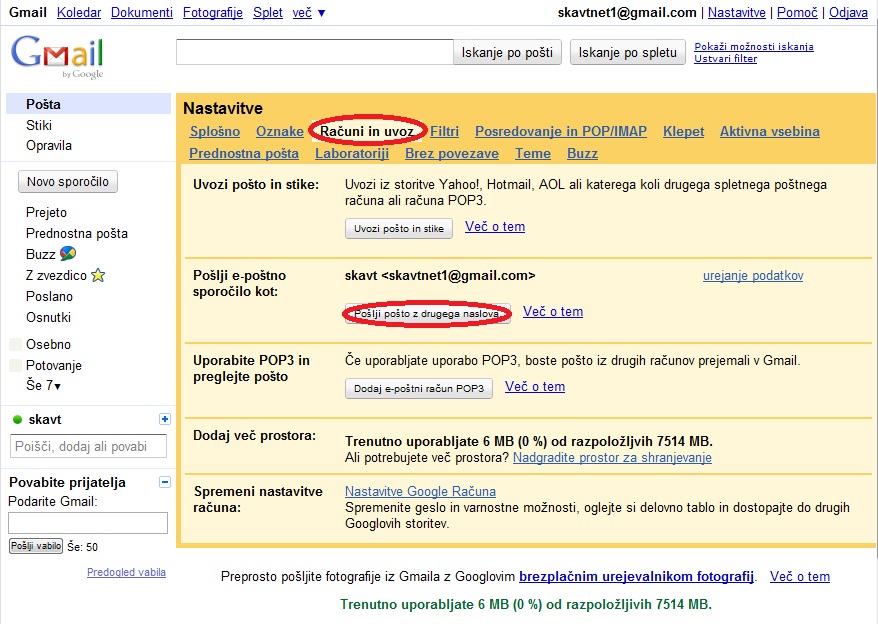Open the Prednostna pošta settings tab
878x624 pixels.
244,153
